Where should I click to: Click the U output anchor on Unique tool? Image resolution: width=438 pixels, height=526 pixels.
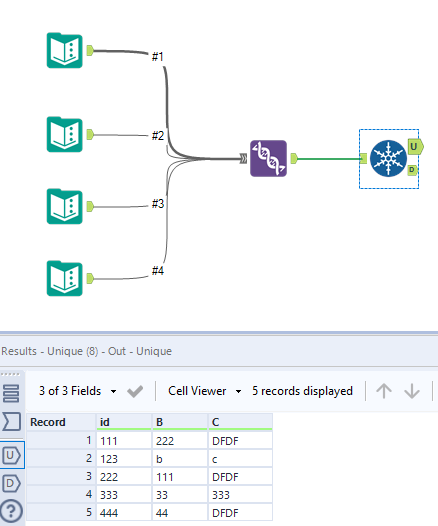(416, 147)
